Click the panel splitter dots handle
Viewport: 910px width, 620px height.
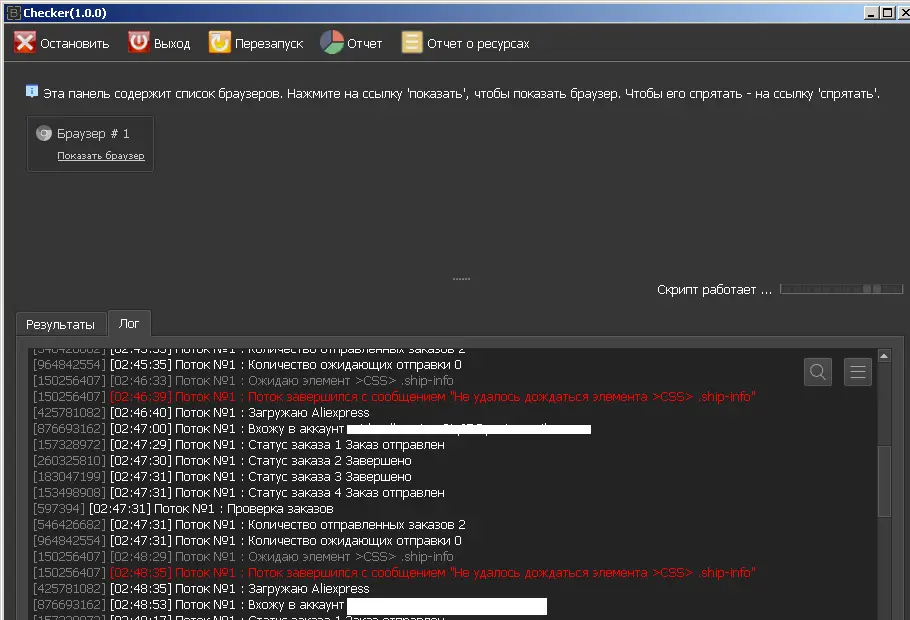coord(461,279)
